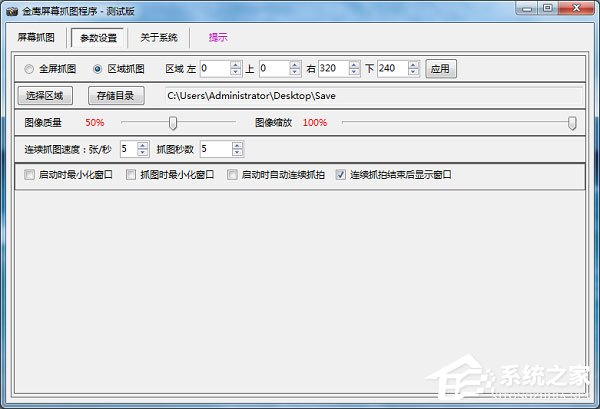600x409 pixels.
Task: Click the camera app icon in title bar
Action: 12,11
